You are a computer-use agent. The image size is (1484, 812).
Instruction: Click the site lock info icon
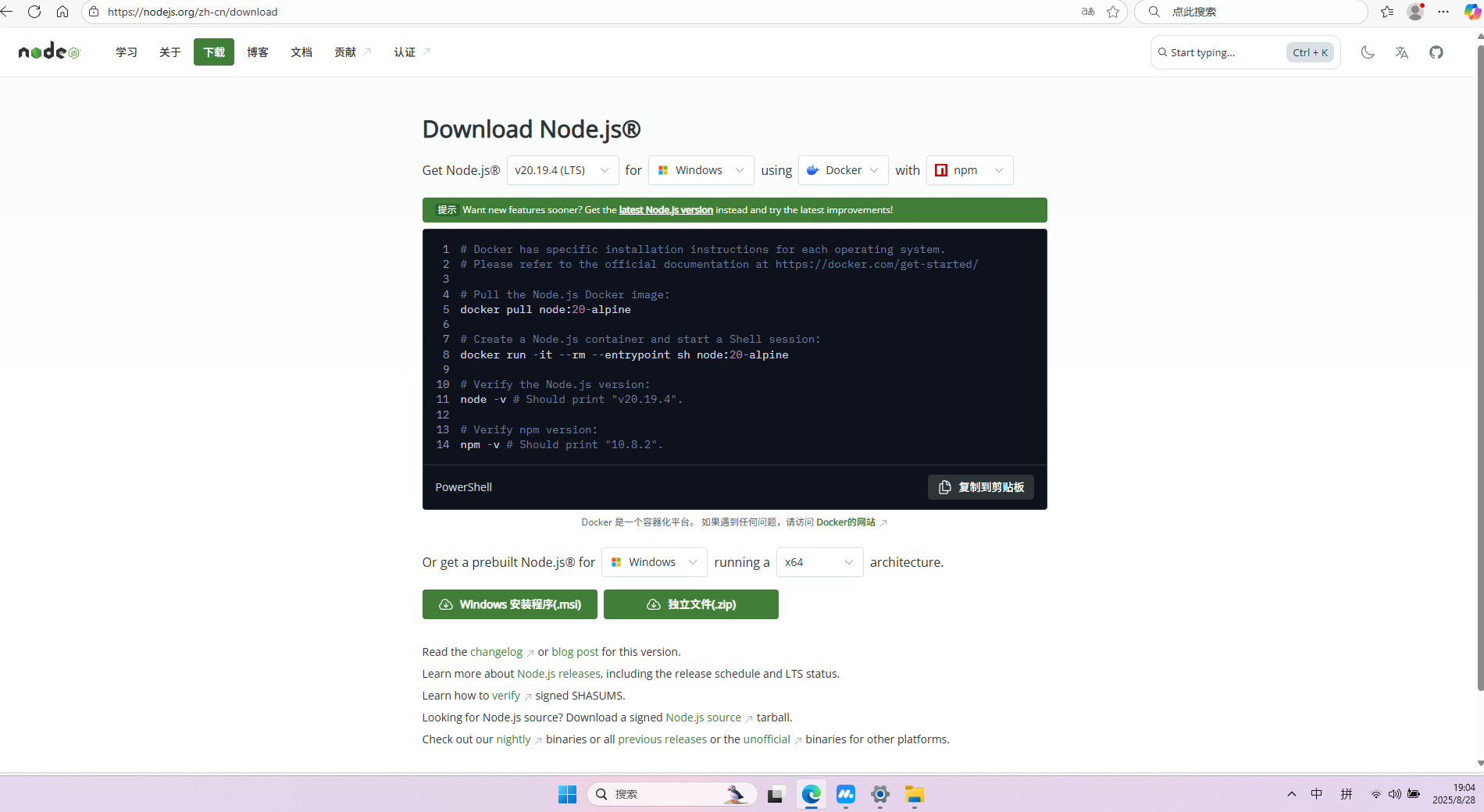[x=94, y=12]
